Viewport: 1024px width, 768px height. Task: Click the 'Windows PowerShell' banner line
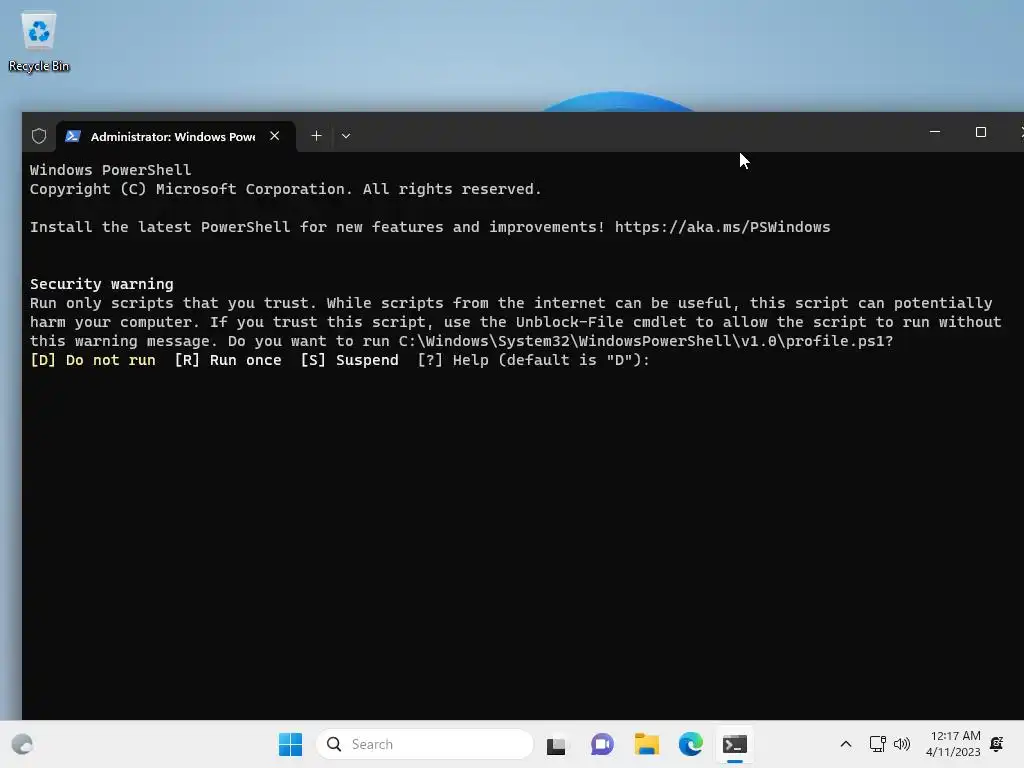110,170
